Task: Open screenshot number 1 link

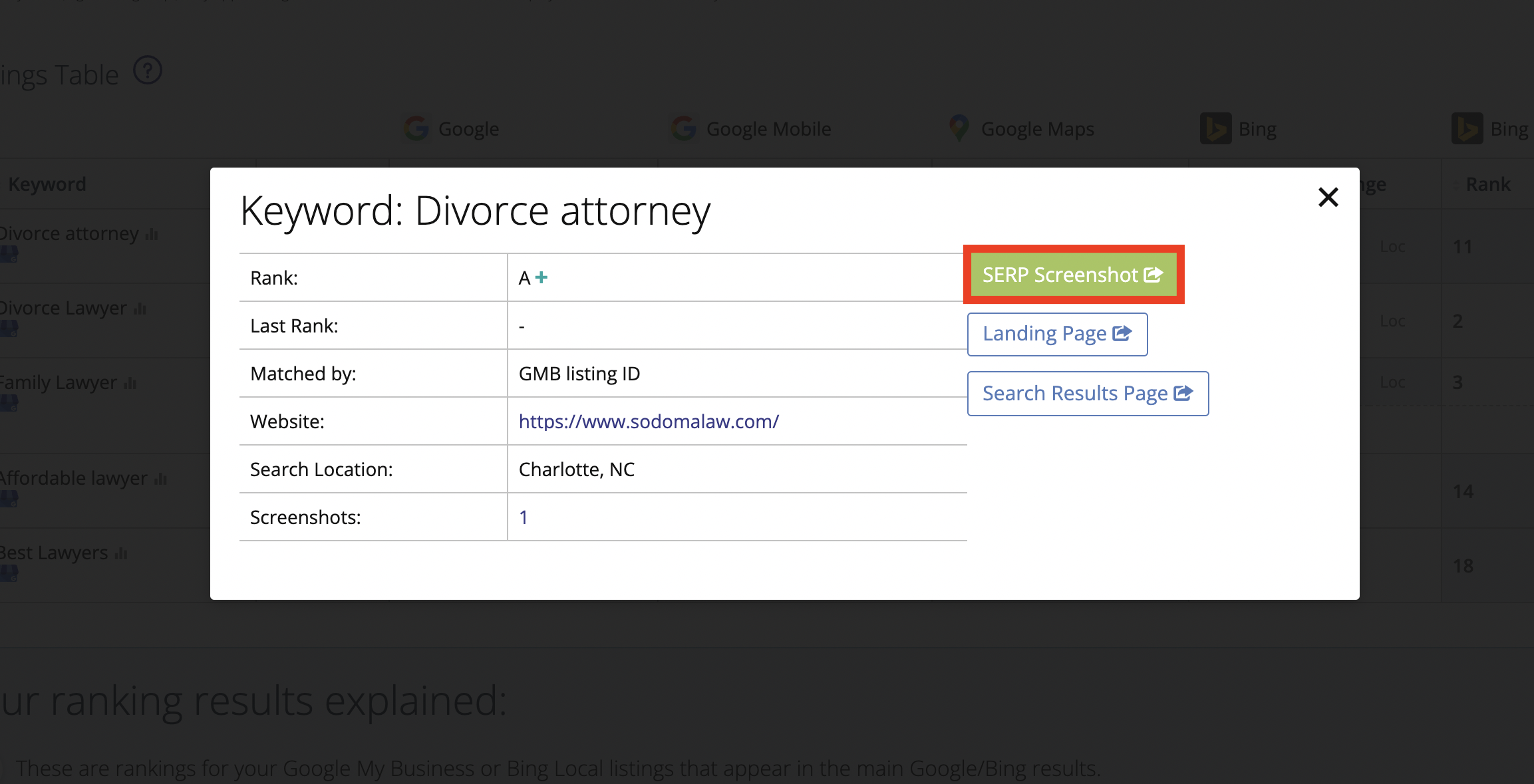Action: click(x=524, y=517)
